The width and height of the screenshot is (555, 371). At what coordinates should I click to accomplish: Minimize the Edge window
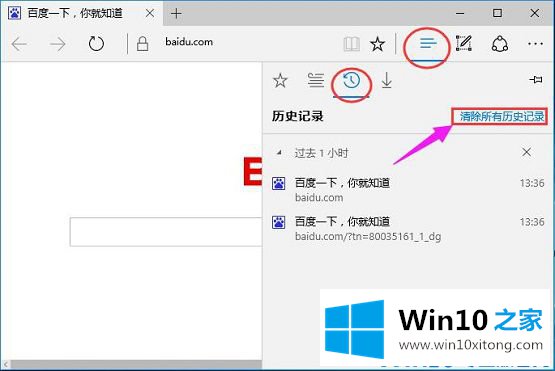pyautogui.click(x=460, y=13)
